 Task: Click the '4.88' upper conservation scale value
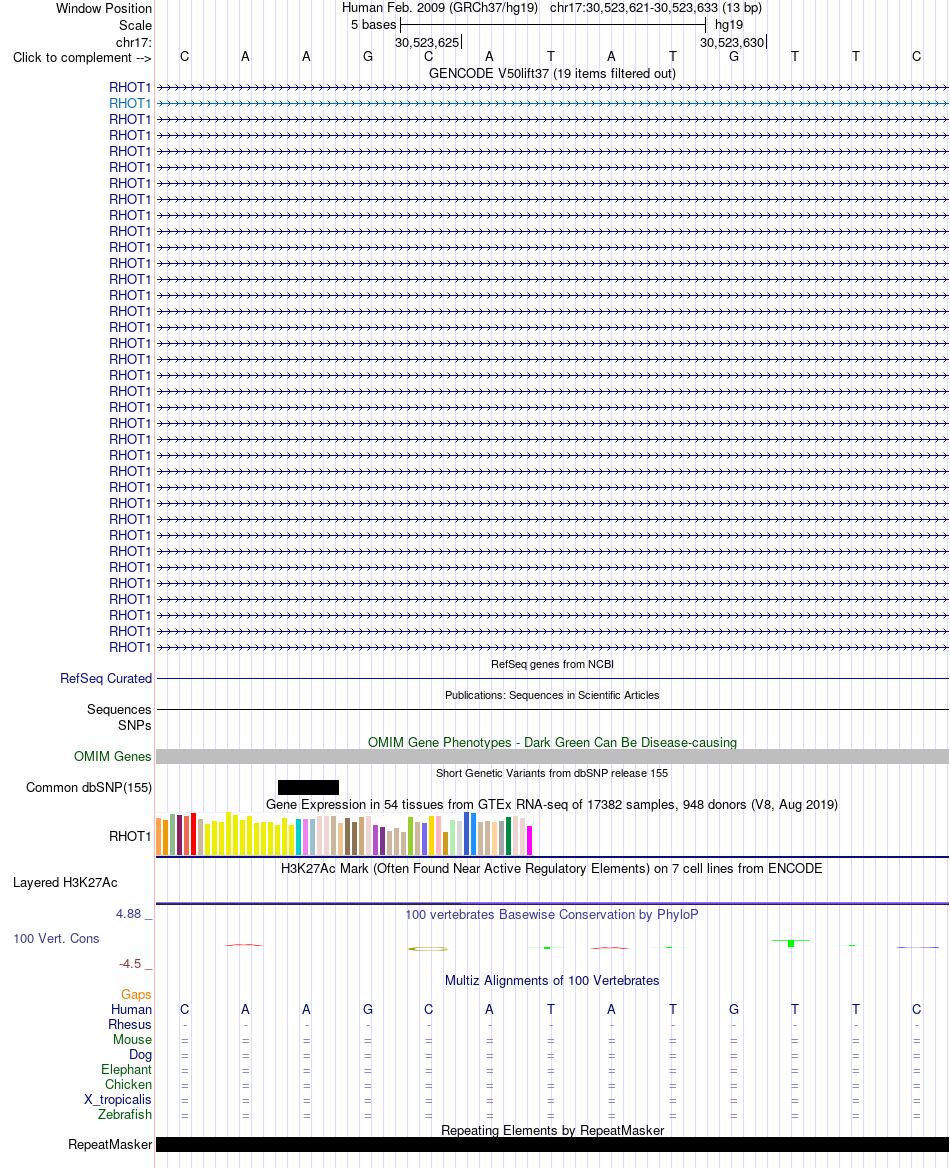[x=128, y=914]
